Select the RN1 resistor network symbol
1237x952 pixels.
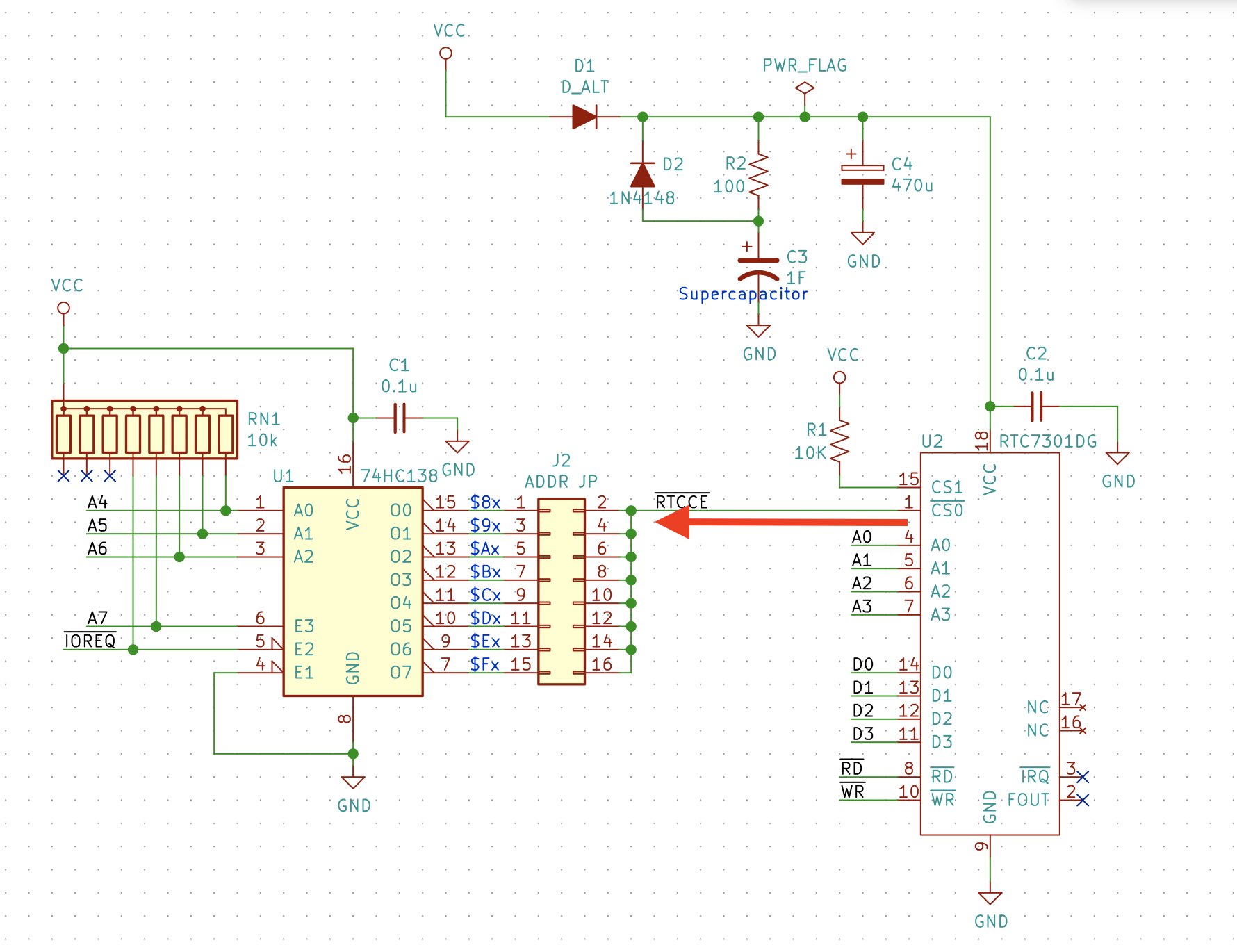coord(145,429)
